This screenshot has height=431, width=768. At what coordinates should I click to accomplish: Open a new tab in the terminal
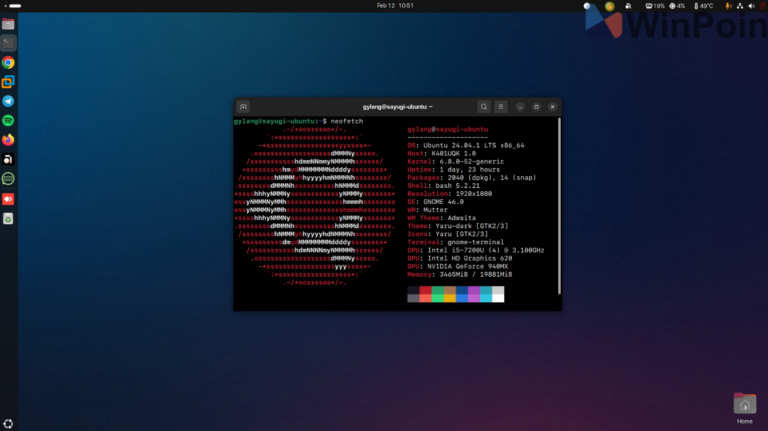[243, 107]
